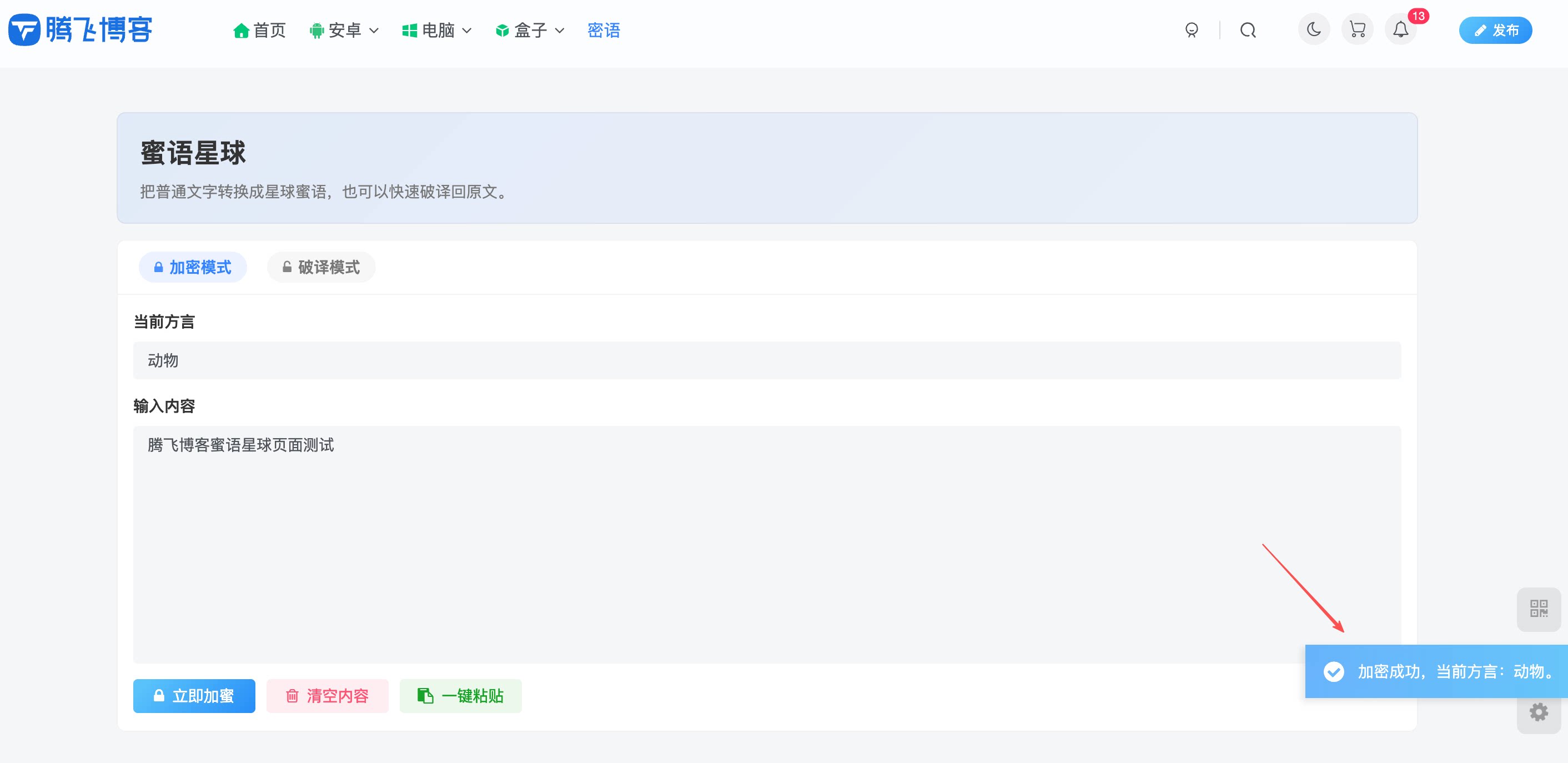Image resolution: width=1568 pixels, height=763 pixels.
Task: Toggle dark mode with the moon icon
Action: [1314, 29]
